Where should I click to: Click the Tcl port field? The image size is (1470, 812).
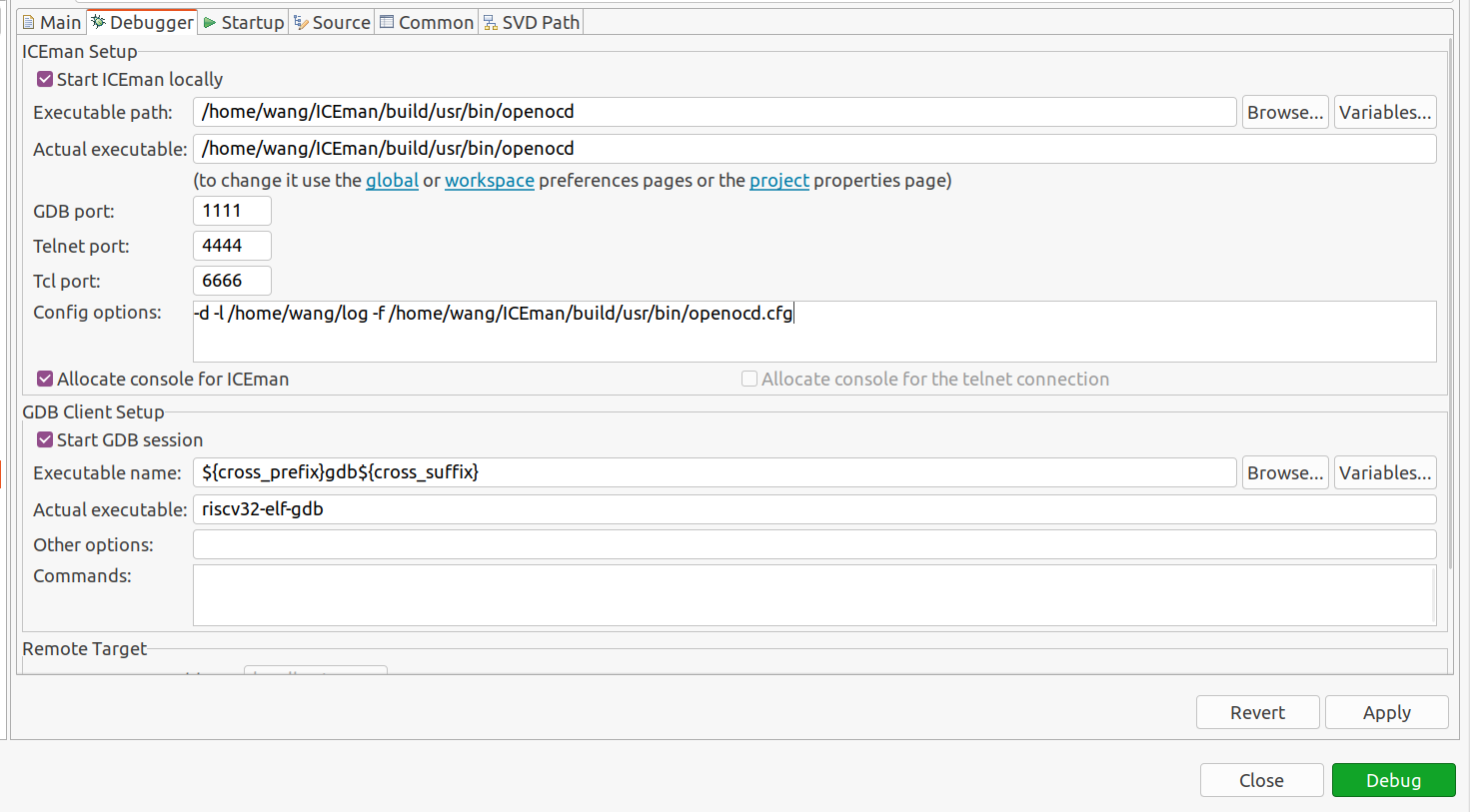pyautogui.click(x=232, y=281)
